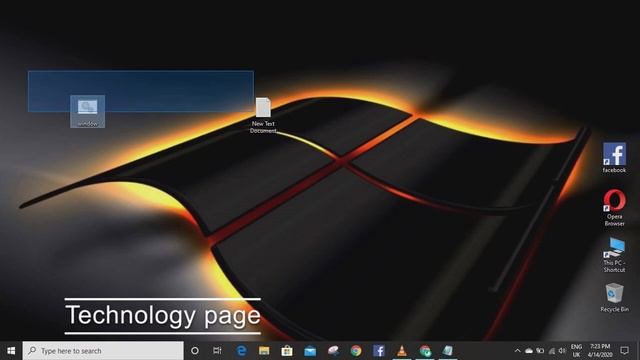This screenshot has width=640, height=360.
Task: Open the Mail app on the taskbar
Action: click(310, 351)
